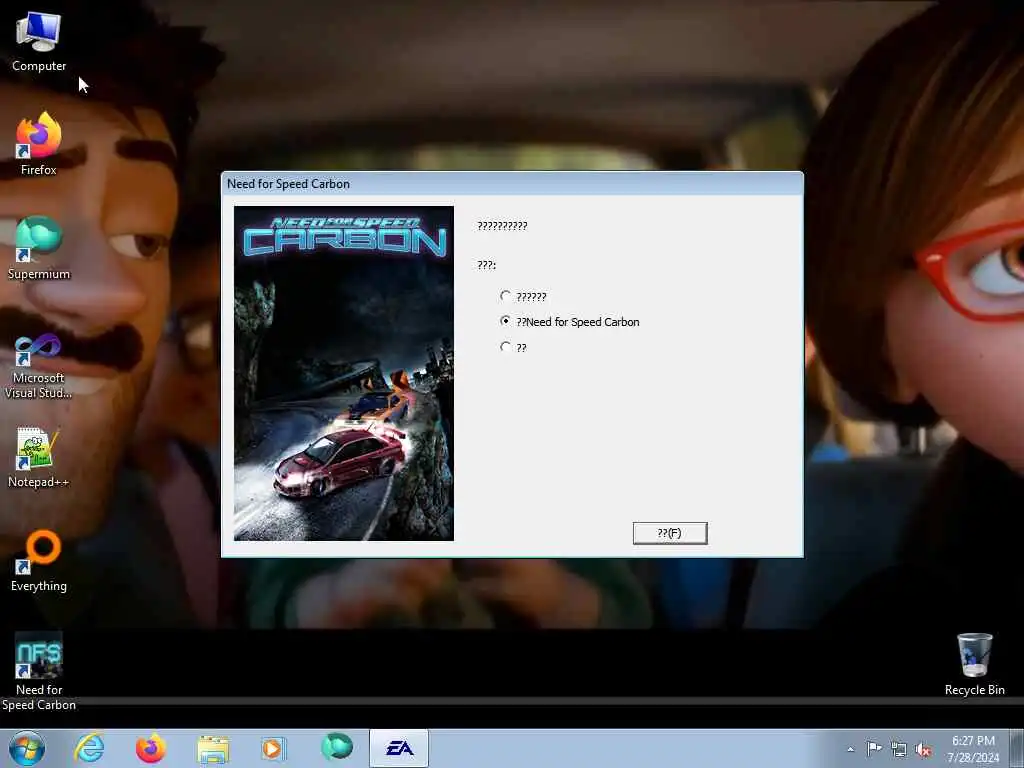Launch Need for Speed Carbon desktop shortcut

click(39, 671)
